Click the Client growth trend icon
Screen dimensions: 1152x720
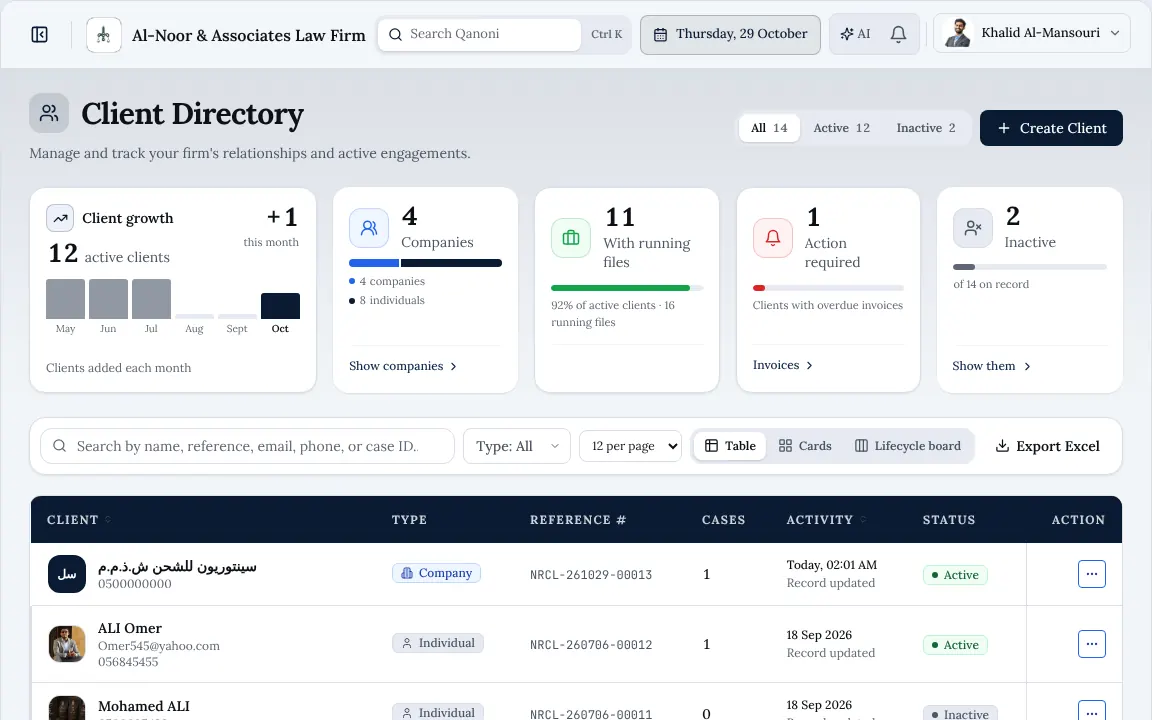[60, 218]
